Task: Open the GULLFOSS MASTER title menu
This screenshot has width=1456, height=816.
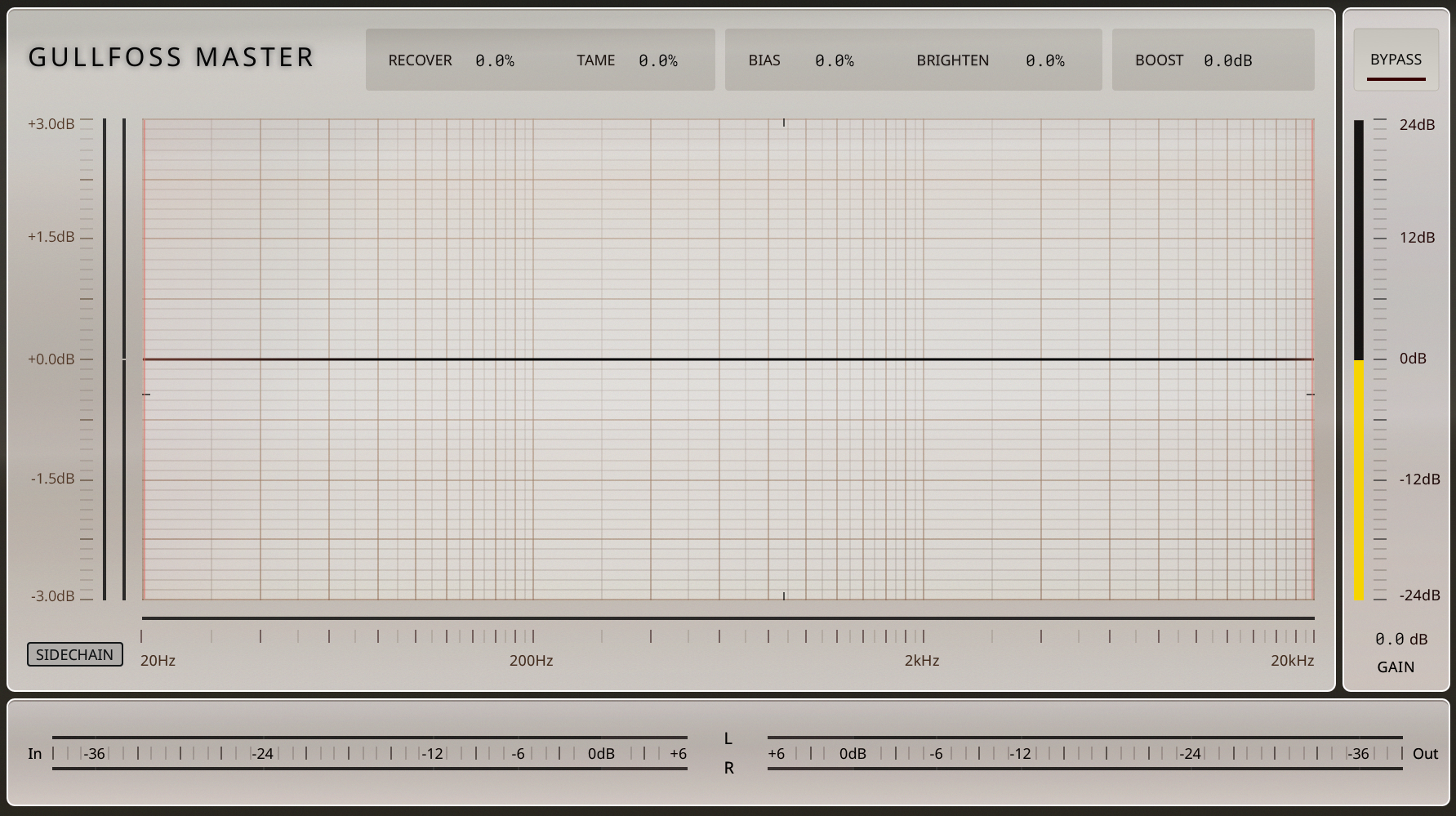Action: (x=171, y=57)
